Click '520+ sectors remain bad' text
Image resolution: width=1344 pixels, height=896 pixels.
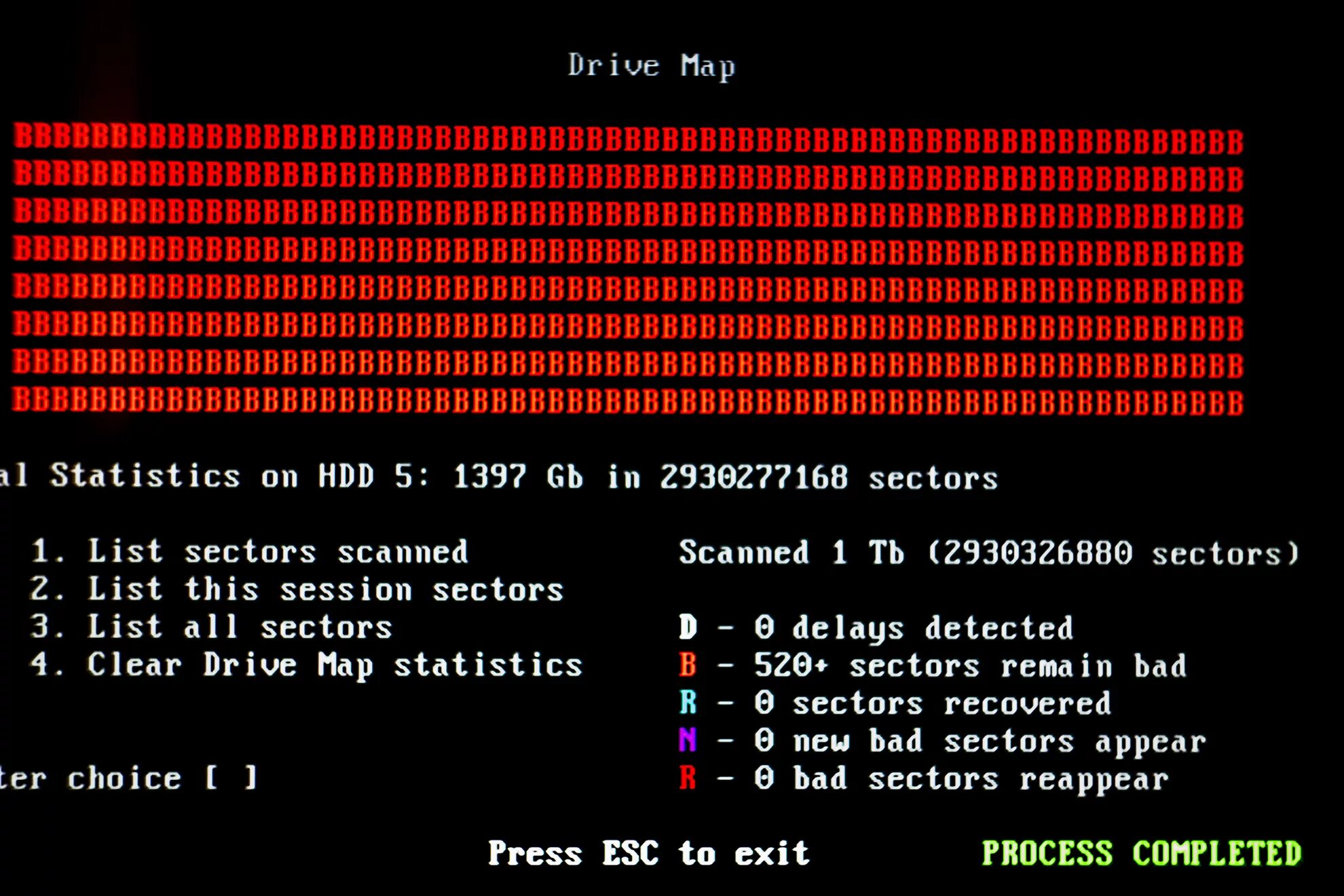(x=970, y=666)
